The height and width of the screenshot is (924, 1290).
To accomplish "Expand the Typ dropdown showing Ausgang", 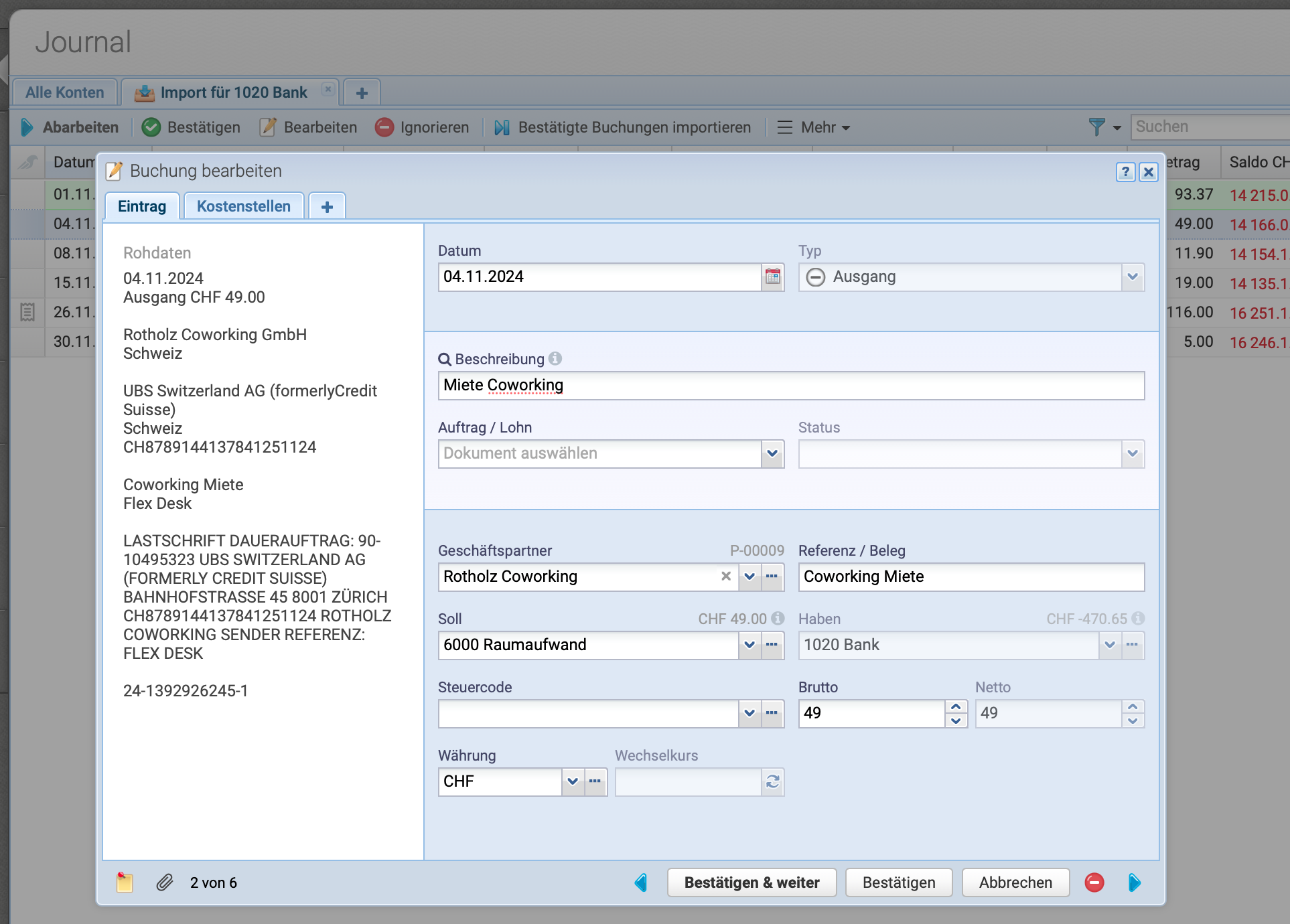I will tap(1133, 277).
